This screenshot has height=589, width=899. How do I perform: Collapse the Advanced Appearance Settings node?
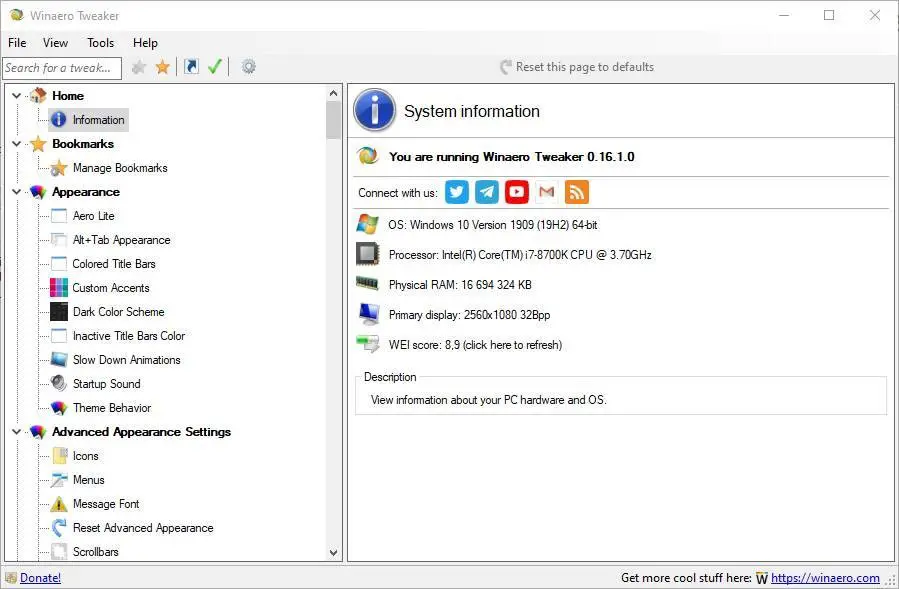17,432
